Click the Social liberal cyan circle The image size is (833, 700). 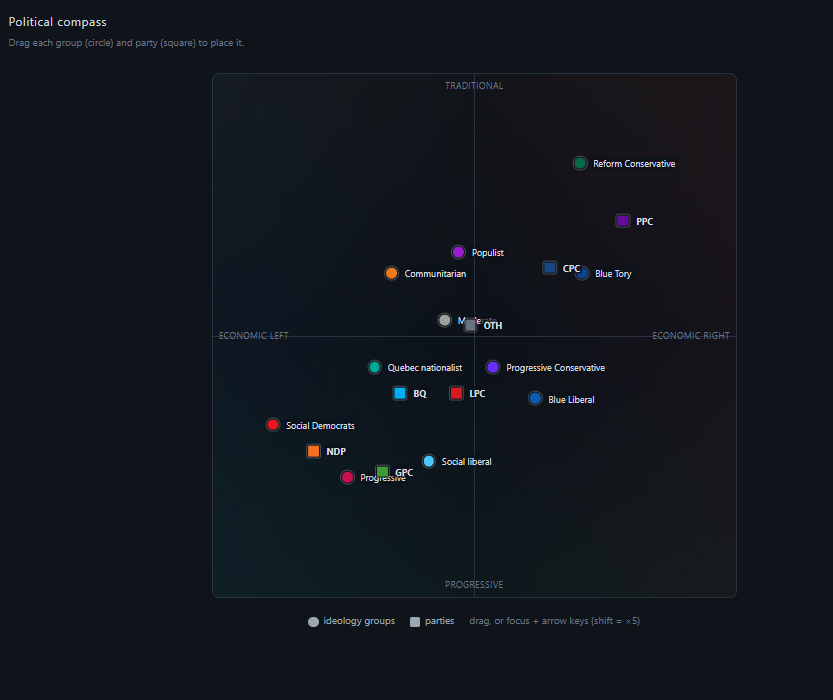pyautogui.click(x=429, y=461)
